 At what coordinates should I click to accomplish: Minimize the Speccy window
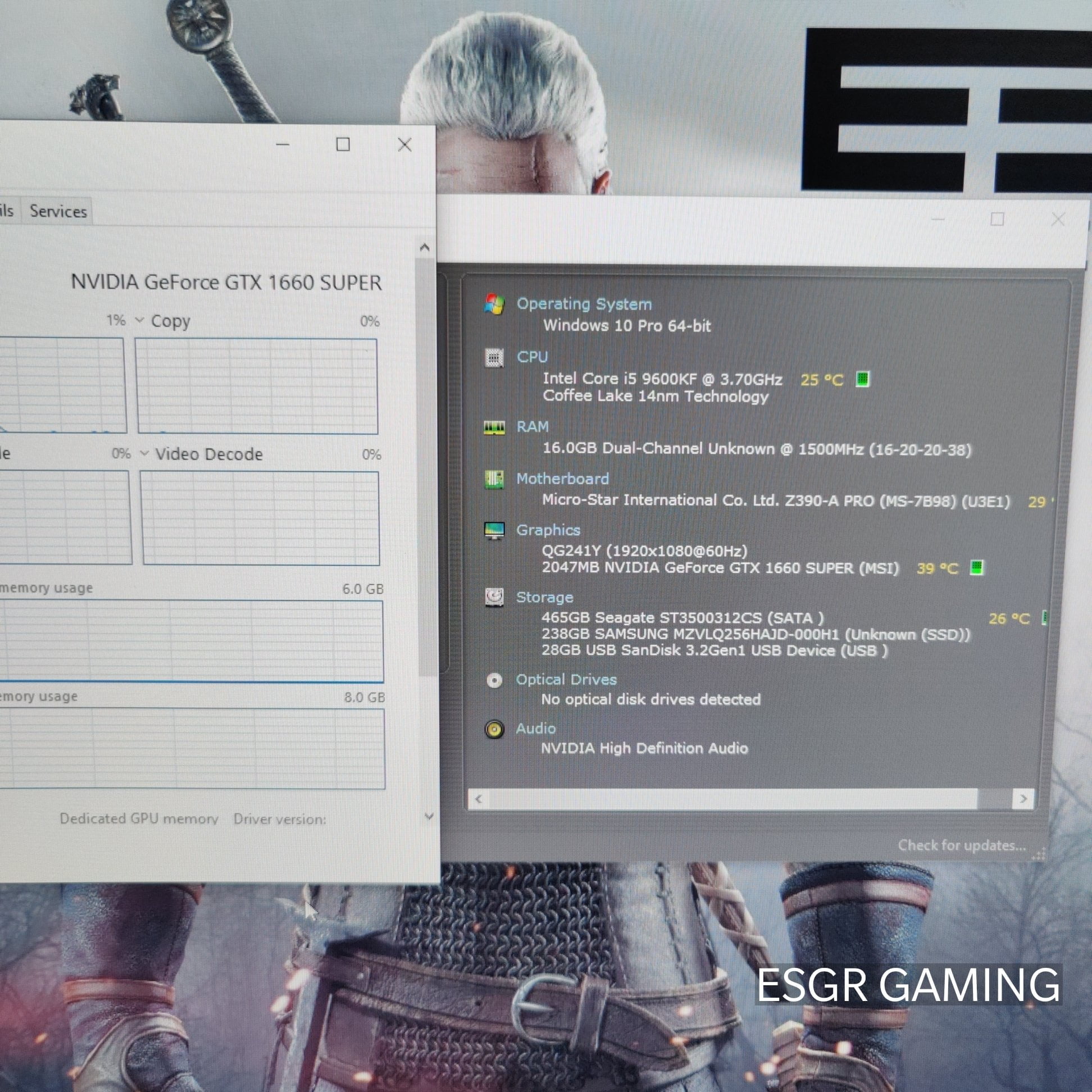(938, 220)
